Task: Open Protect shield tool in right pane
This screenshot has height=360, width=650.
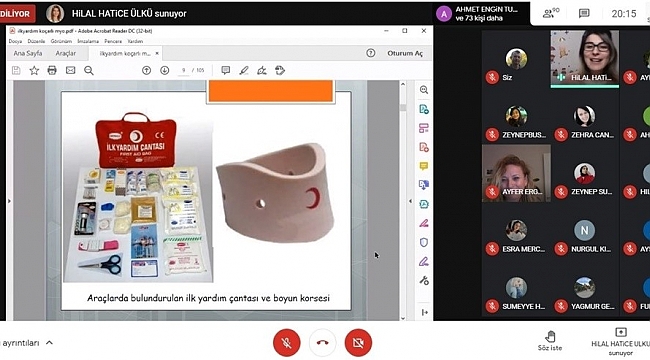Action: click(424, 242)
